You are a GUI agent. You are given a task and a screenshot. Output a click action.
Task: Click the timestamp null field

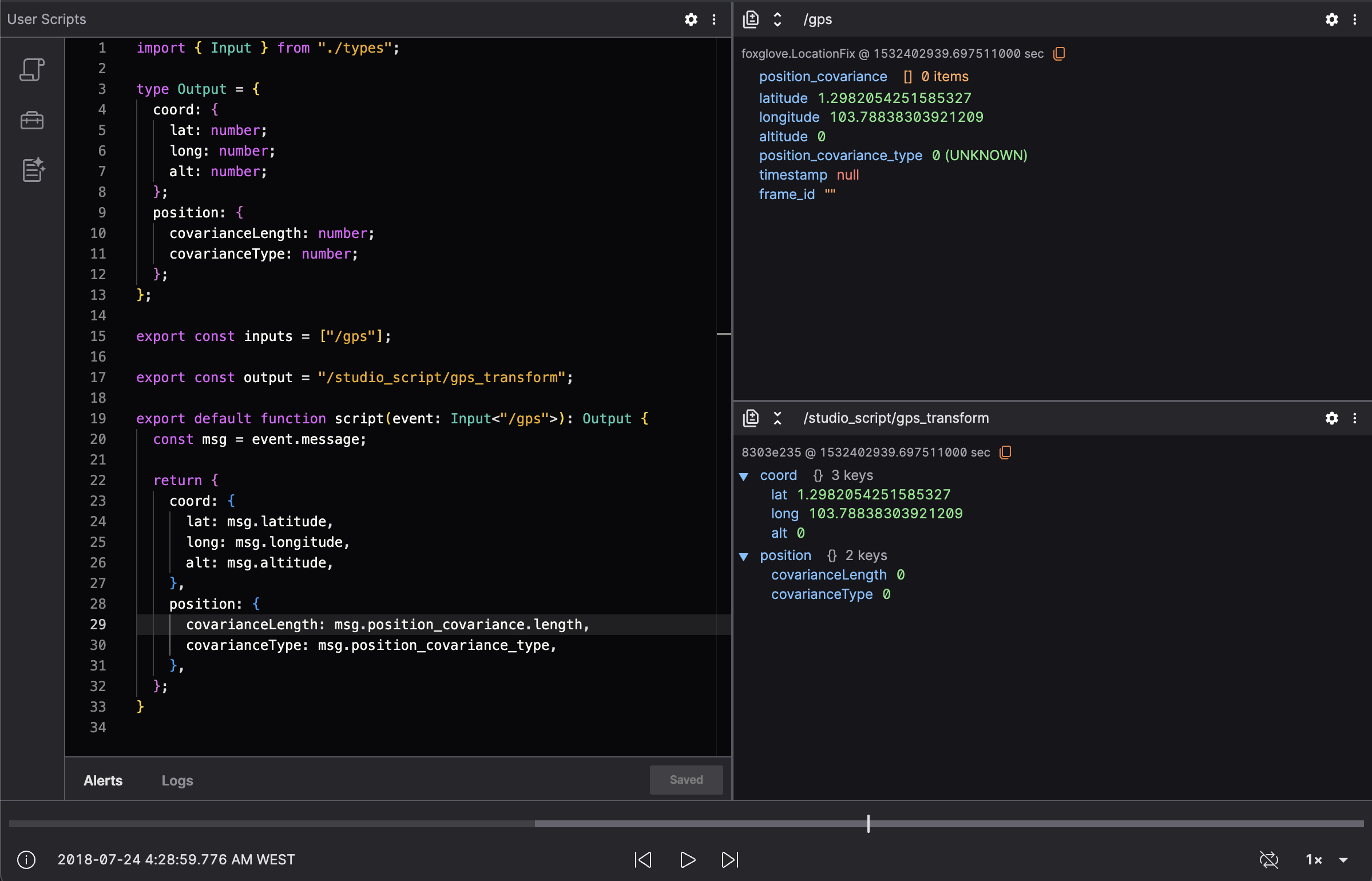click(809, 175)
